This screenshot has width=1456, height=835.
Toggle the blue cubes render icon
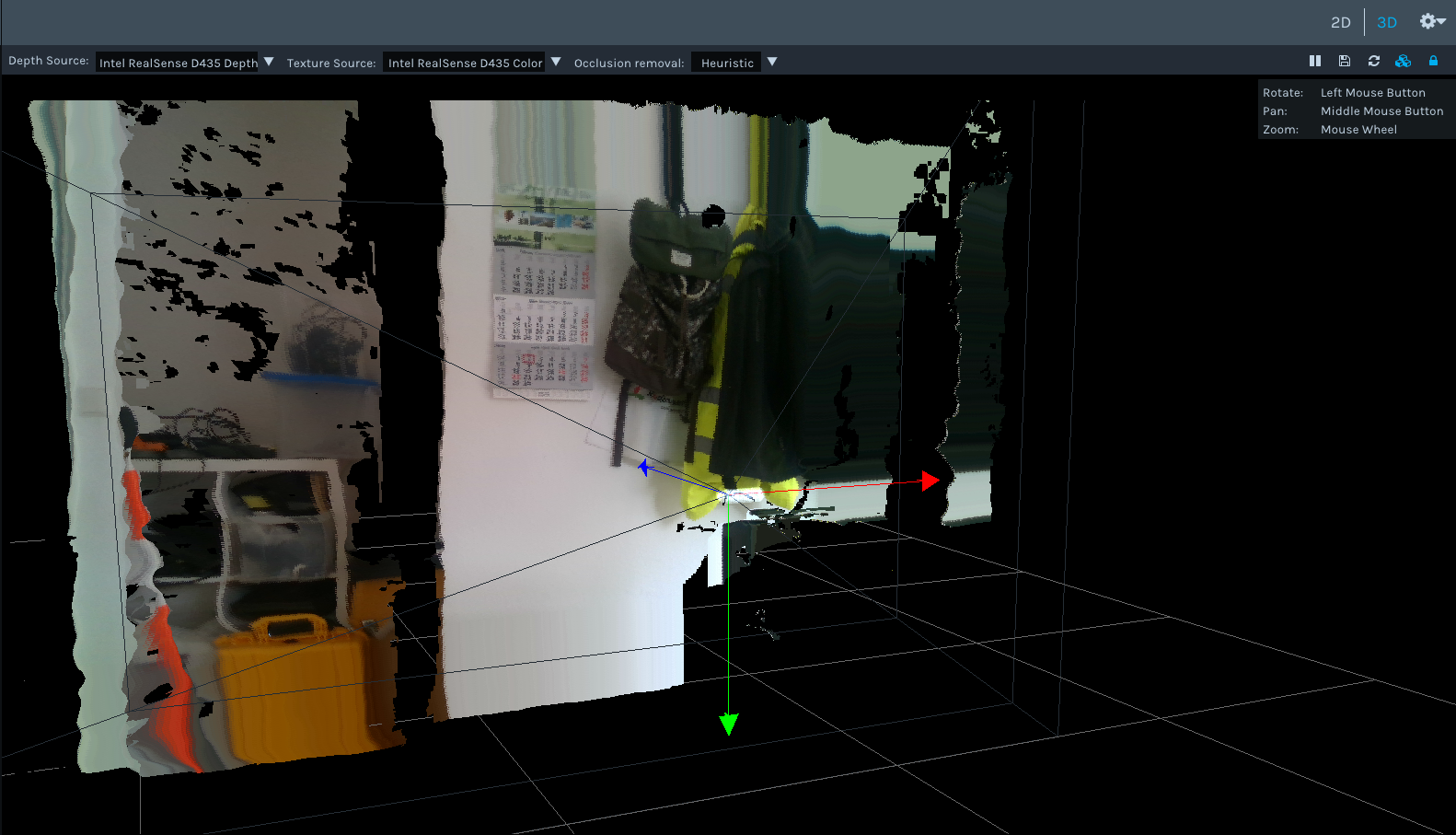tap(1403, 61)
